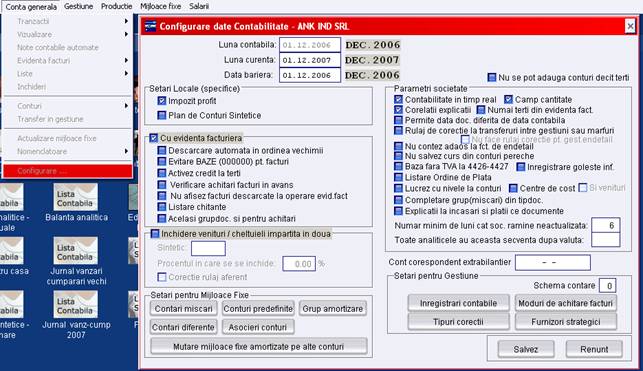Enable Nu se pot adauga conturi decit terti
The image size is (643, 371).
[x=492, y=77]
